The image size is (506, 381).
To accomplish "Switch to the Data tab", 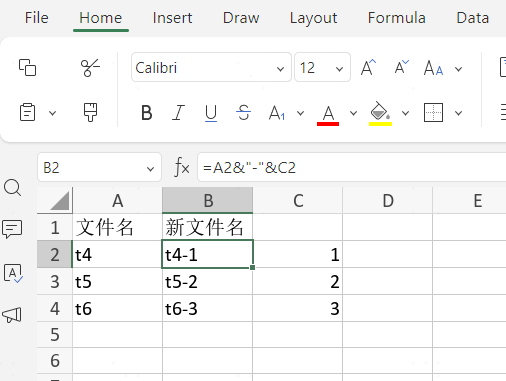I will (473, 18).
